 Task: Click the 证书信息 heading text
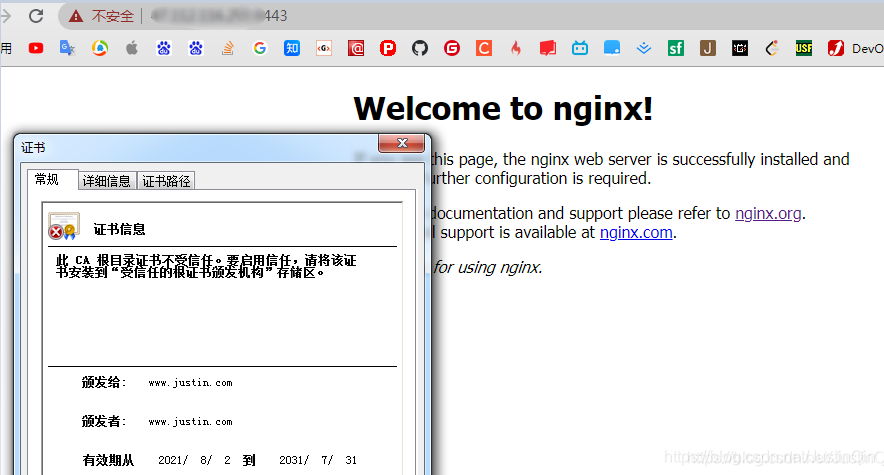coord(120,229)
